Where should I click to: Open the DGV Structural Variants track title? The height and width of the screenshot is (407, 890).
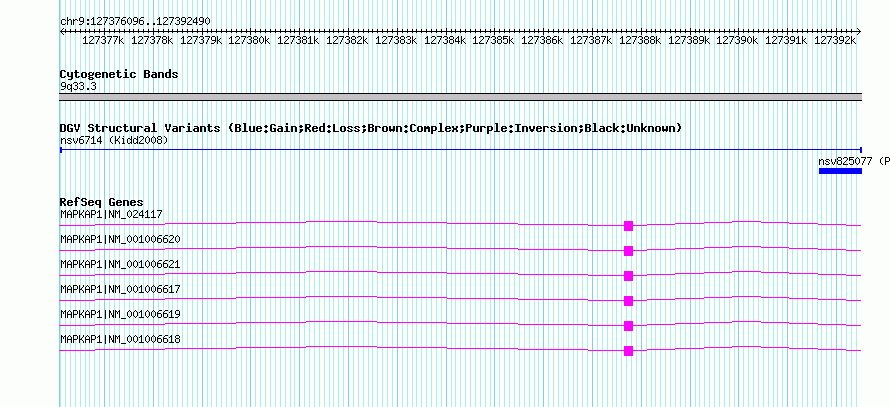371,128
